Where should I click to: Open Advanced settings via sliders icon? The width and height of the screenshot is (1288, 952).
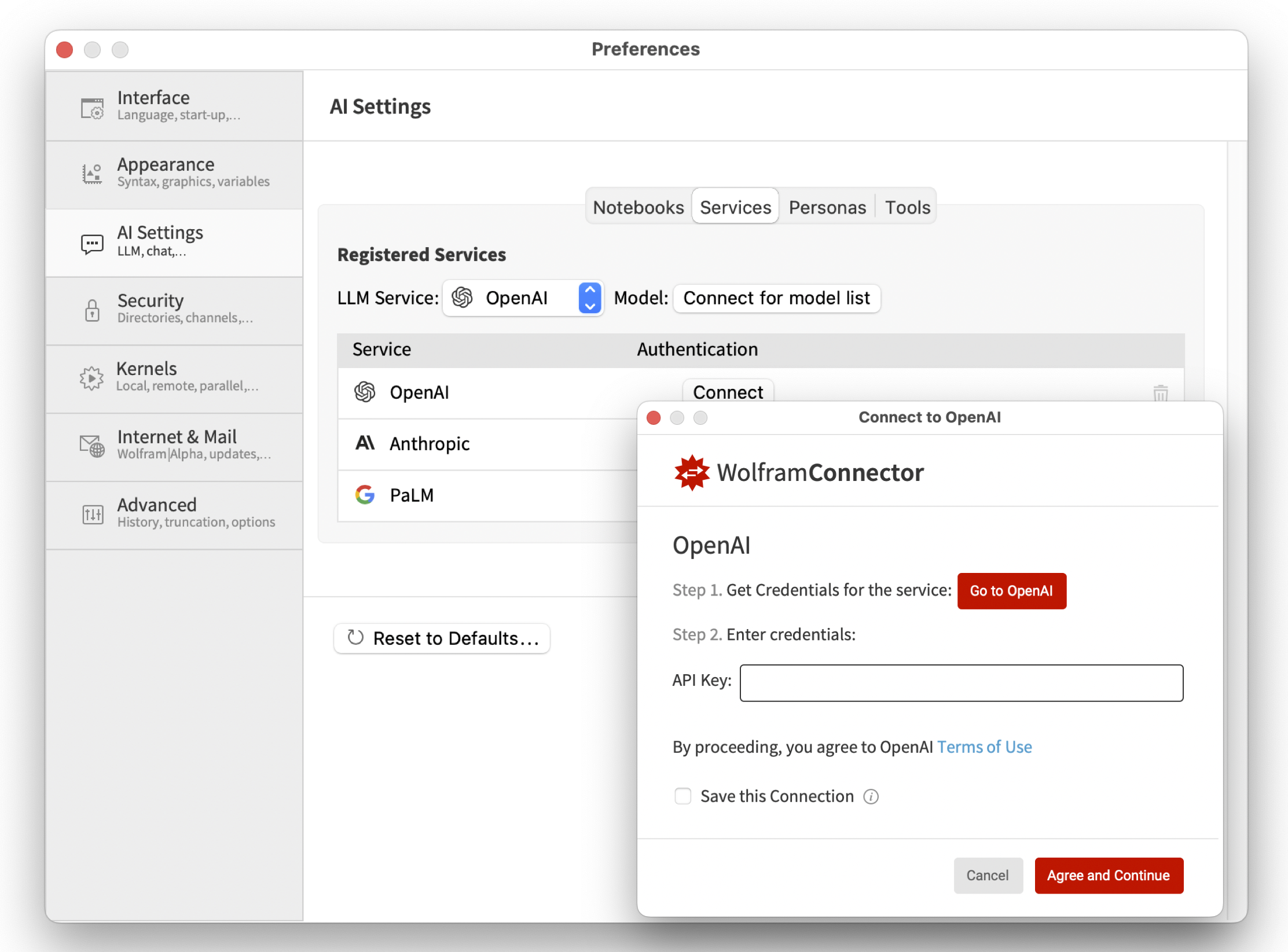(93, 514)
